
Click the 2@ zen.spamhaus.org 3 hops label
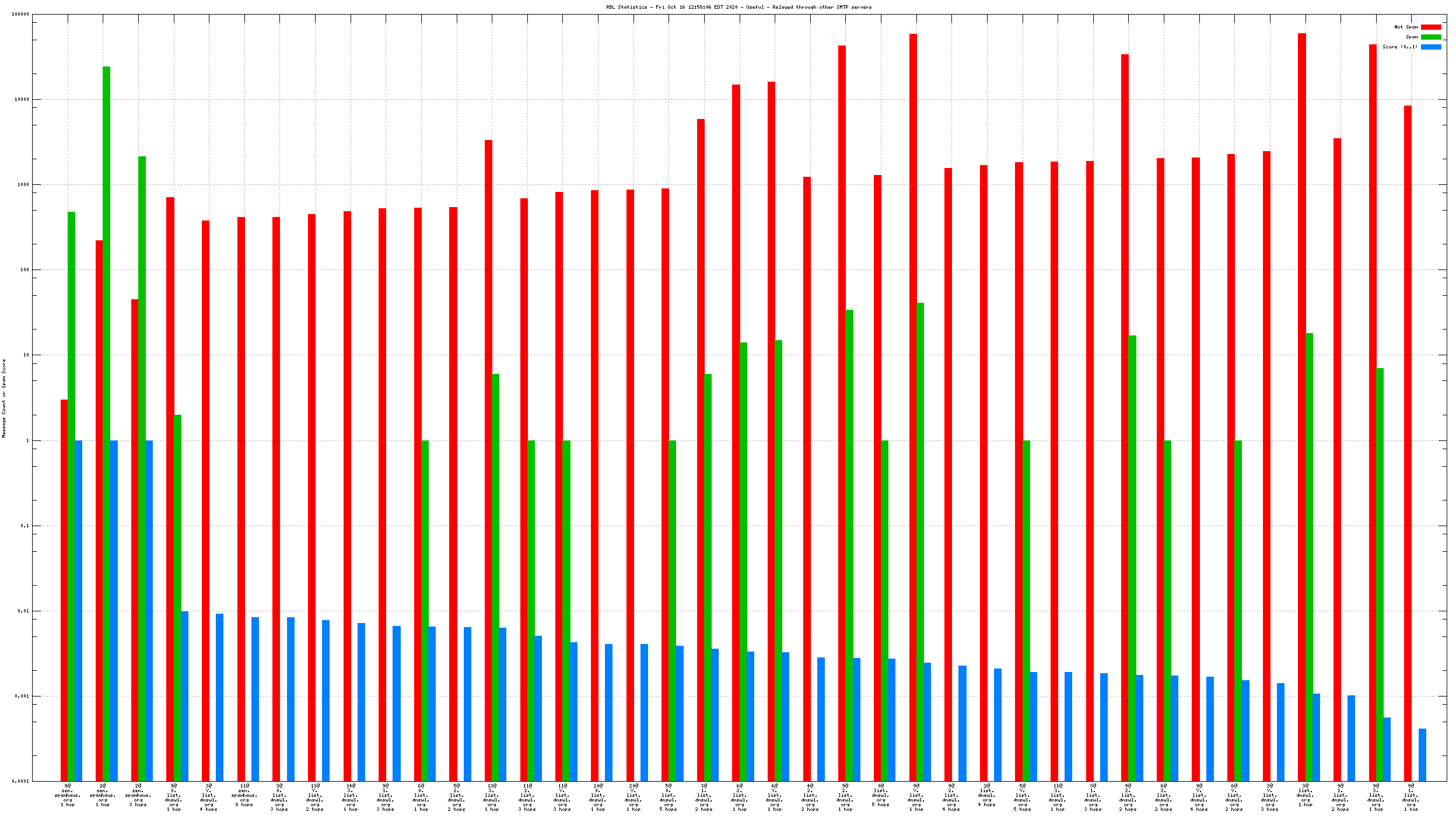coord(138,795)
